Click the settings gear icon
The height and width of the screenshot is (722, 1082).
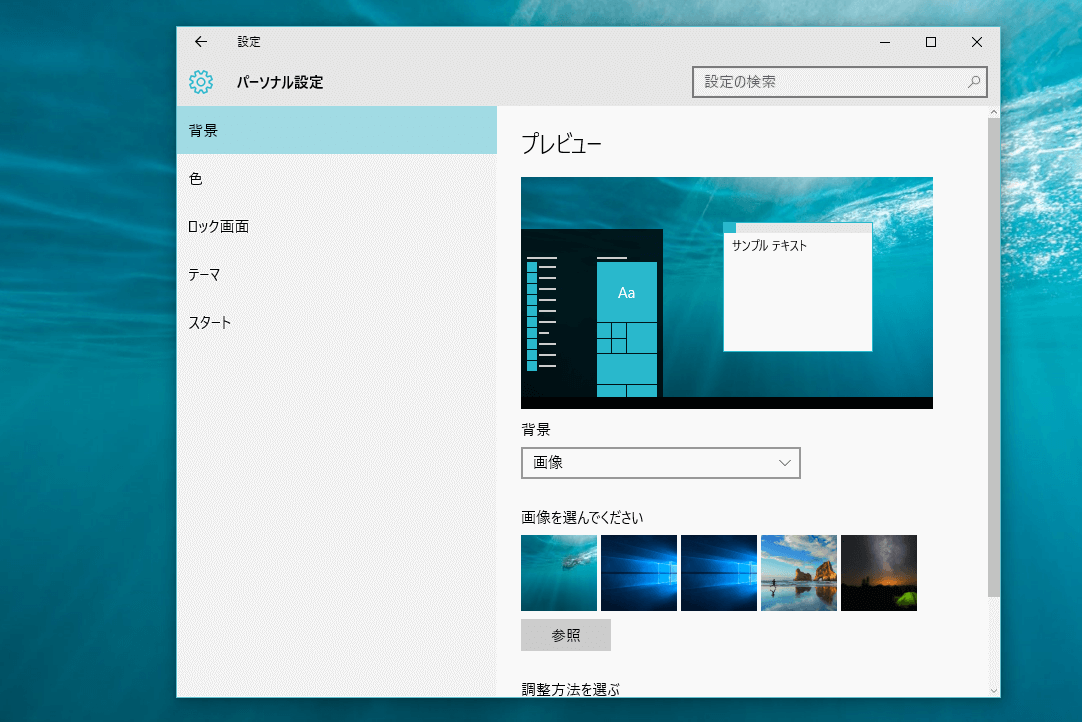click(x=201, y=82)
